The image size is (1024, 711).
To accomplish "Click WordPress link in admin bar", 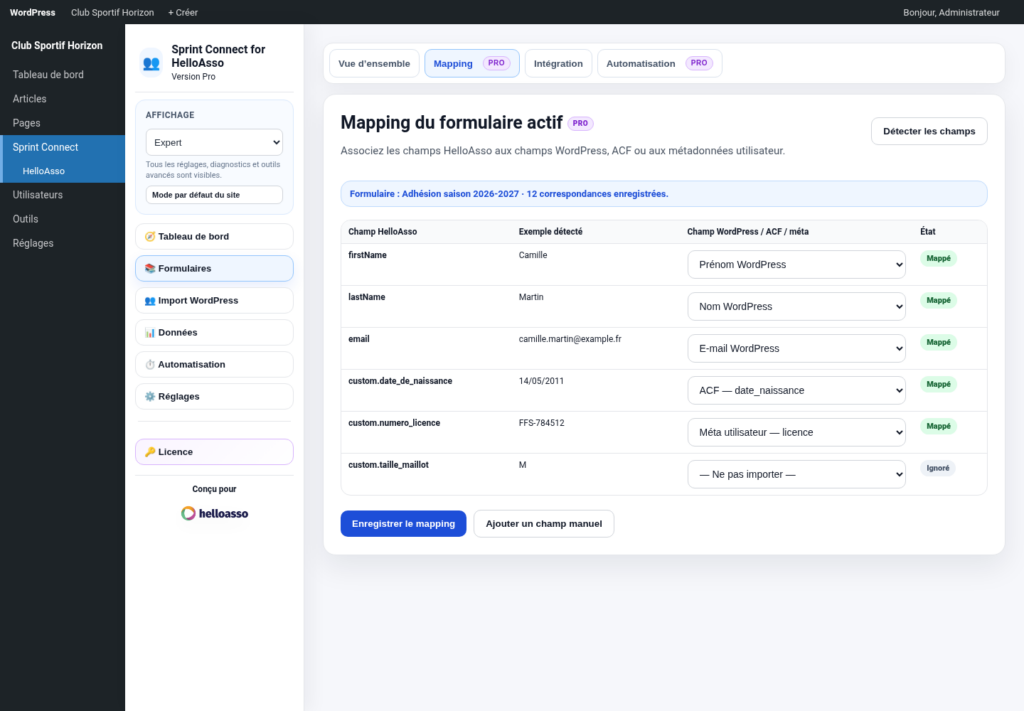I will click(33, 12).
